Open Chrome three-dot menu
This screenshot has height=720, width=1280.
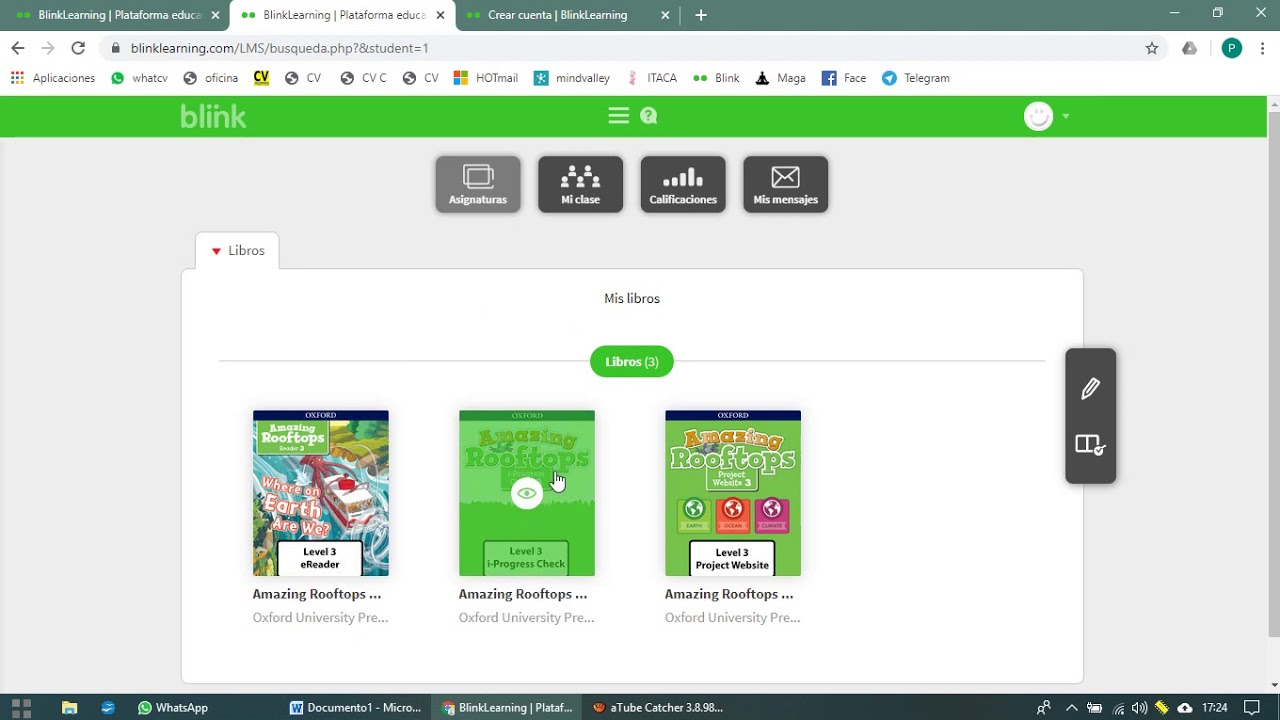click(1263, 48)
